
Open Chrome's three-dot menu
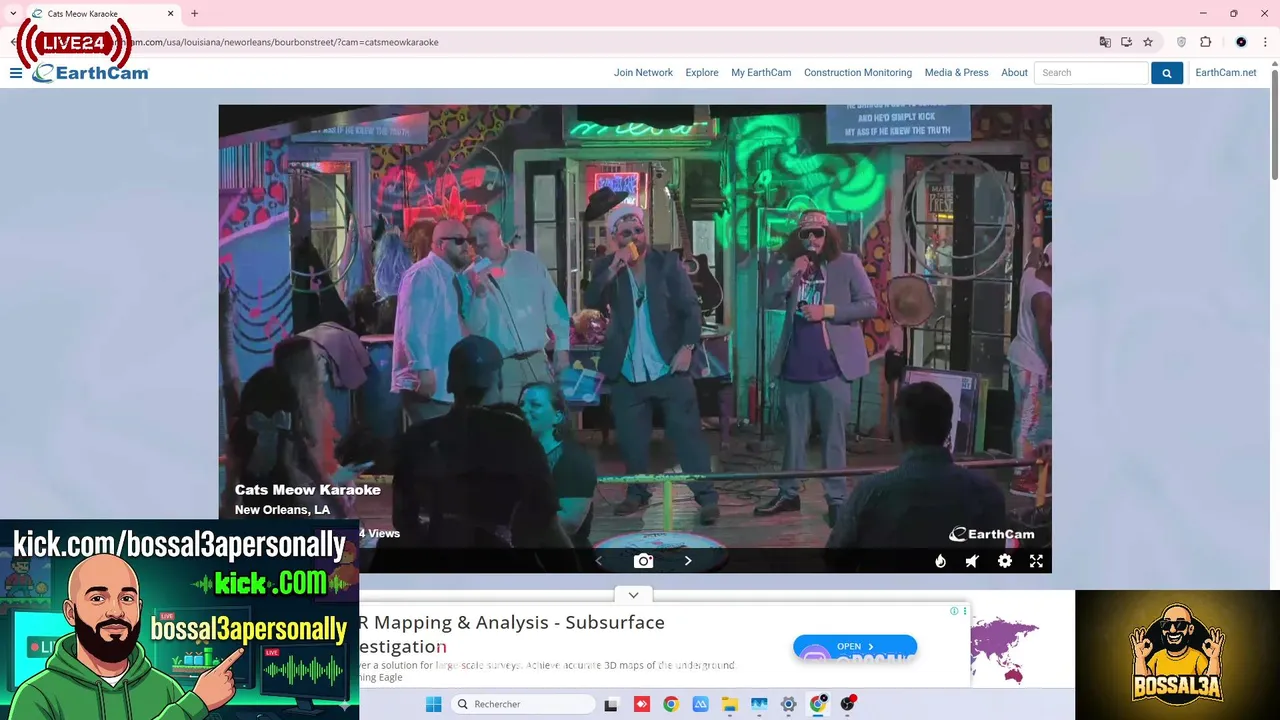pos(1265,42)
